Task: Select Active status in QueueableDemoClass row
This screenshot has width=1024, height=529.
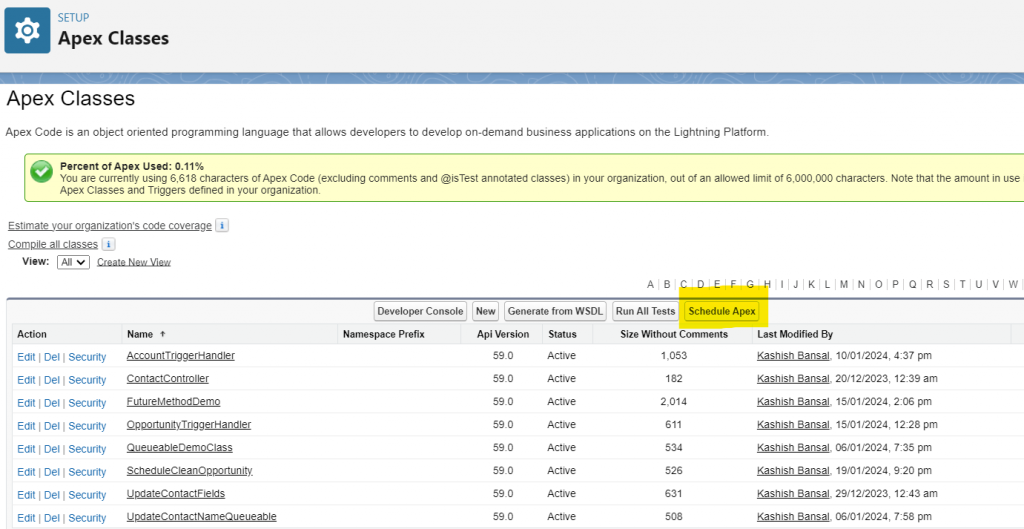Action: coord(562,447)
